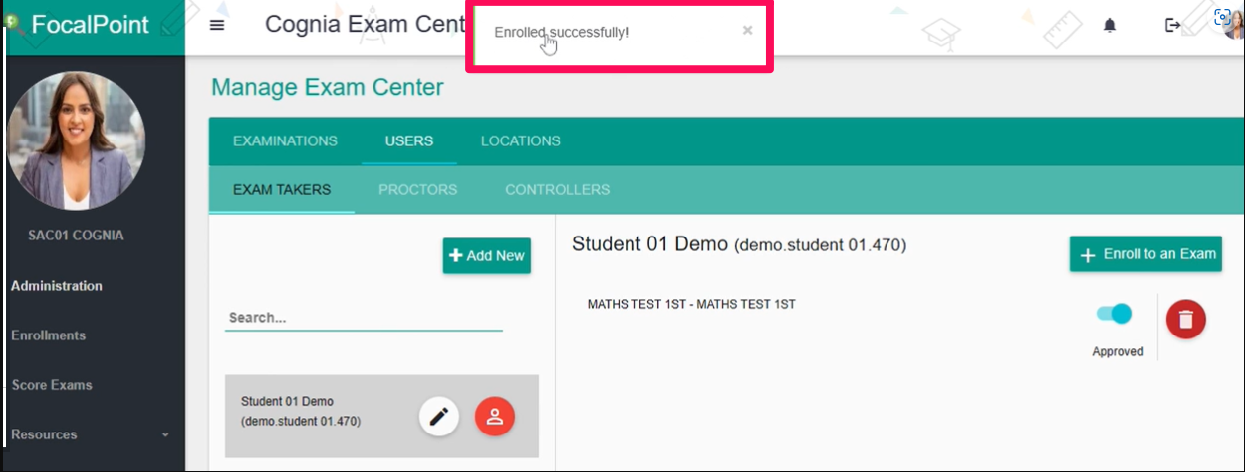Click the SAC01 COGNIA username label
The image size is (1245, 472).
pyautogui.click(x=77, y=236)
